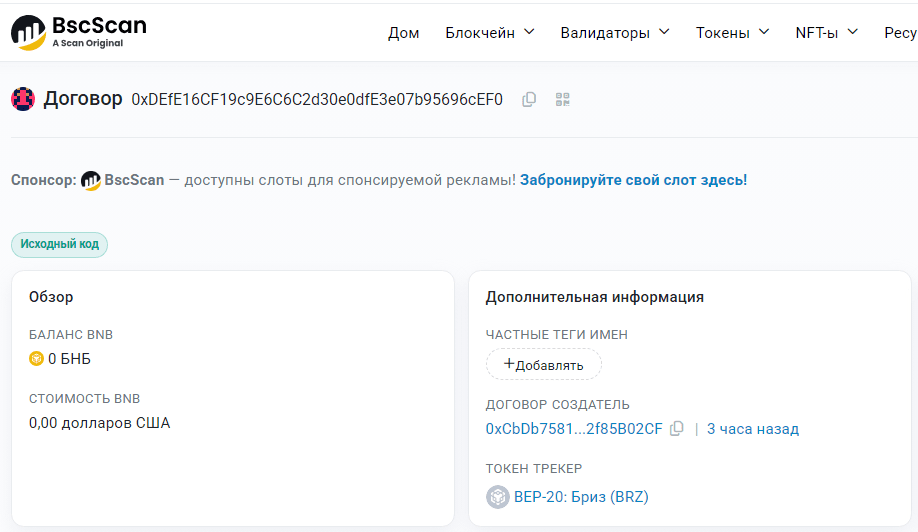Expand the Блокчейн dropdown menu
The width and height of the screenshot is (918, 532).
point(490,33)
